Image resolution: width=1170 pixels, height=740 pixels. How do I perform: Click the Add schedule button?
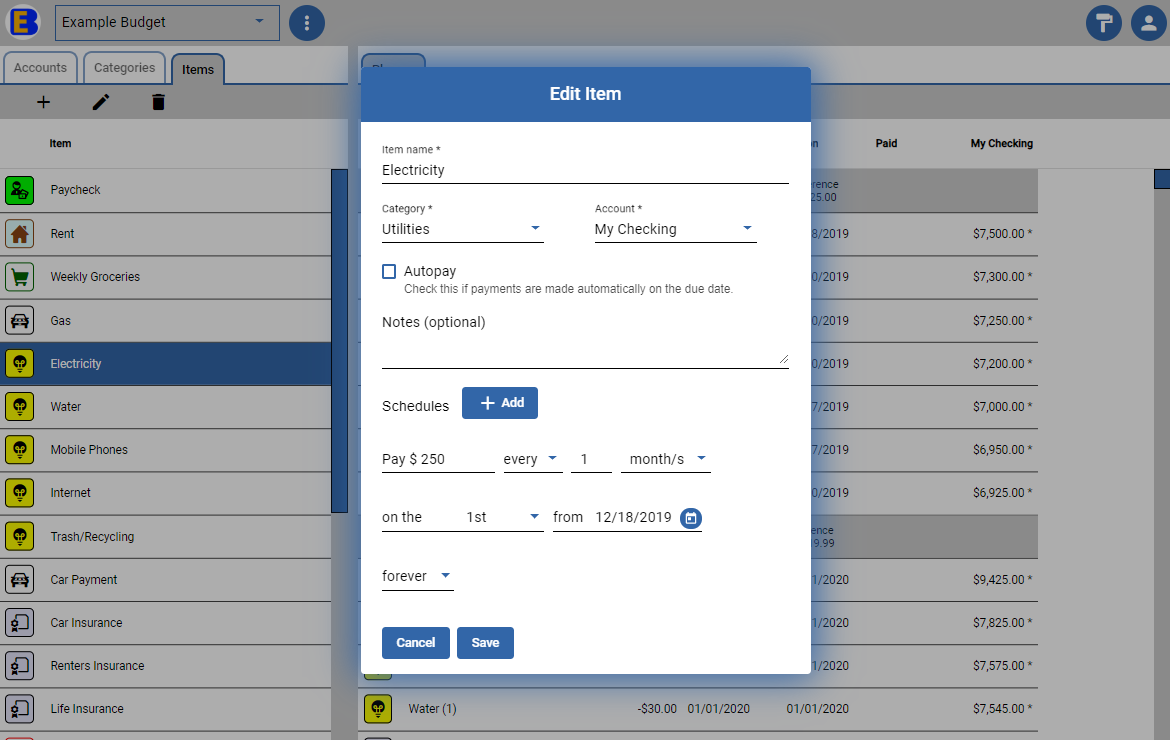500,403
